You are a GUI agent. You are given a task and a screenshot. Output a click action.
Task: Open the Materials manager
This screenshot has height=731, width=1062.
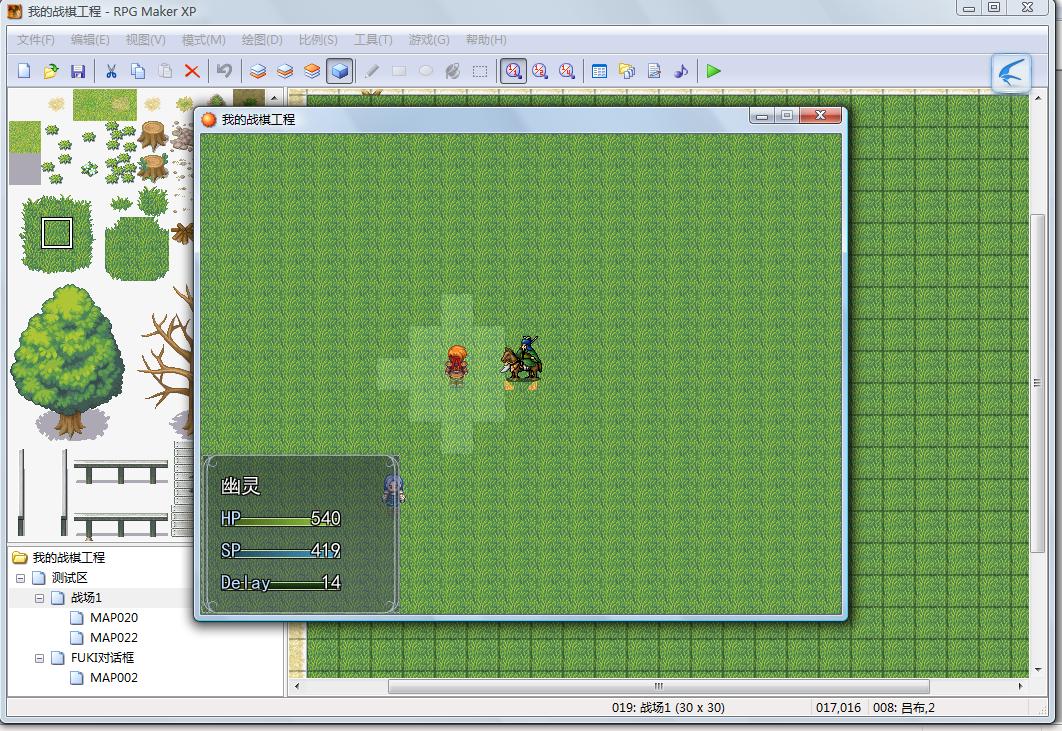point(626,71)
